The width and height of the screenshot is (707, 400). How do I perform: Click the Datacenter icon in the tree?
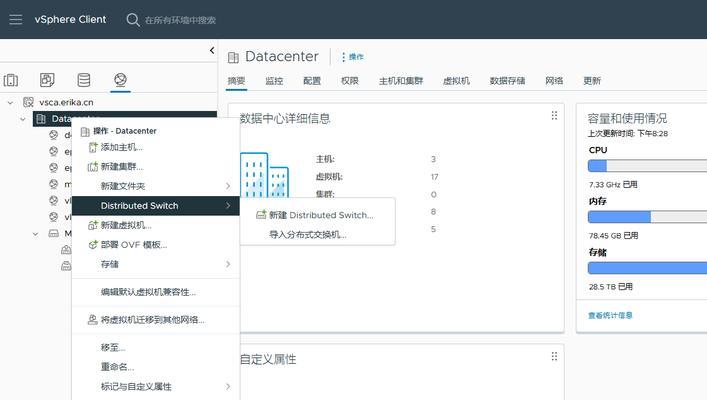(41, 119)
